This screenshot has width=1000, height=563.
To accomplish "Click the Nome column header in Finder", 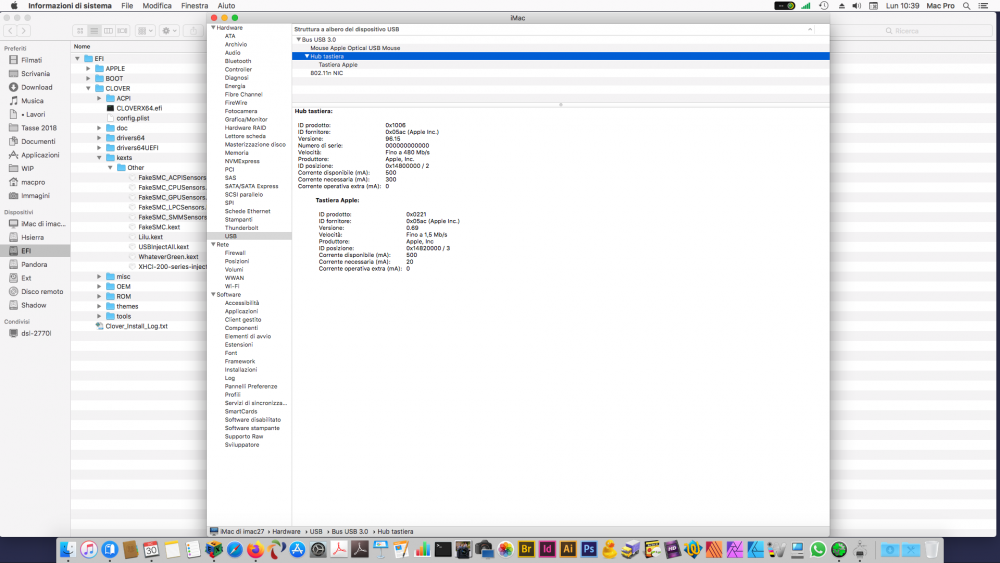I will coord(82,47).
